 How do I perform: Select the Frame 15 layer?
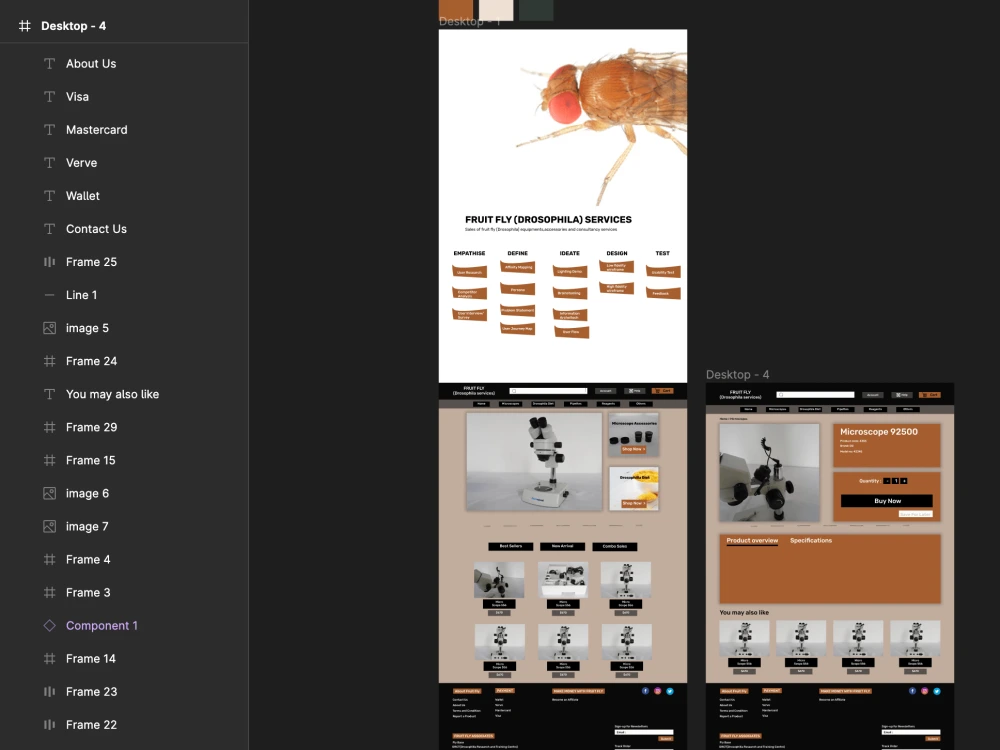pyautogui.click(x=124, y=460)
